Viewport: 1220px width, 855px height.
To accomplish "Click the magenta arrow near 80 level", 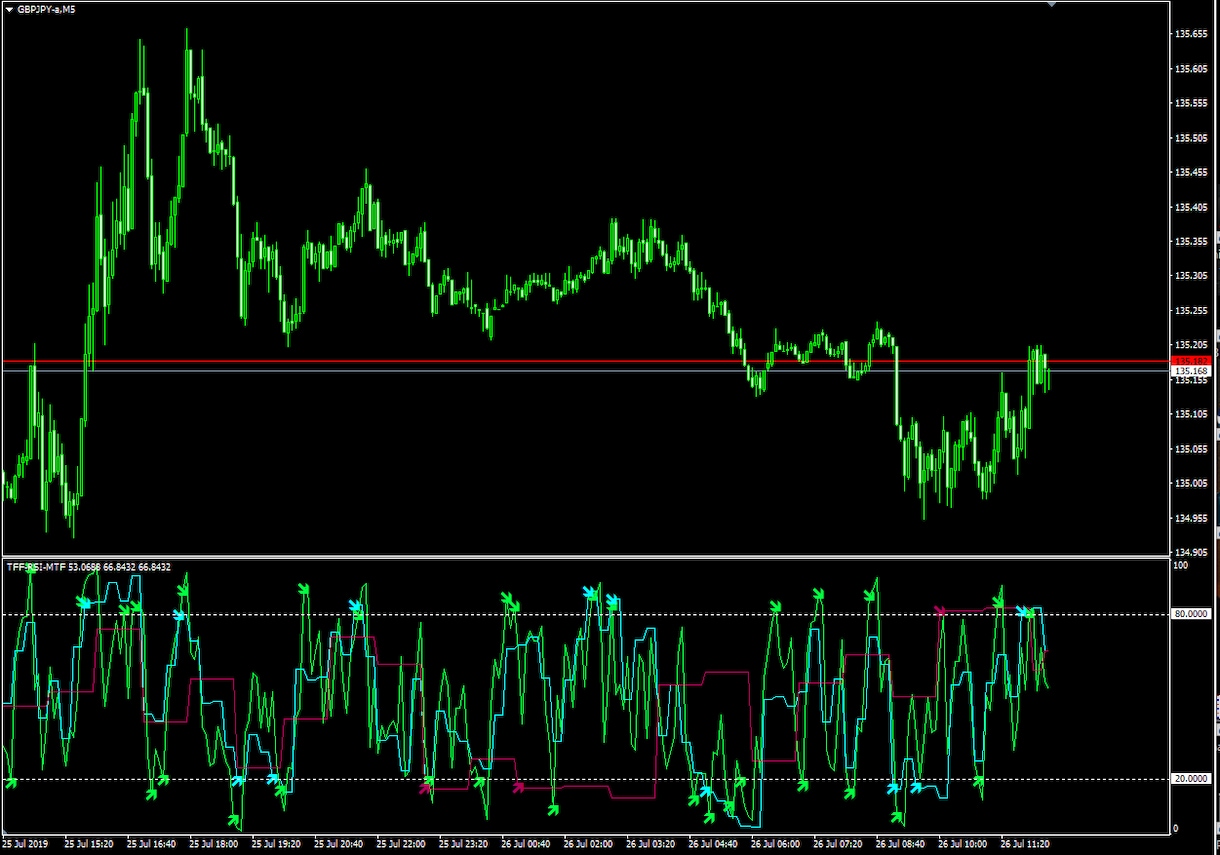I will tap(940, 609).
